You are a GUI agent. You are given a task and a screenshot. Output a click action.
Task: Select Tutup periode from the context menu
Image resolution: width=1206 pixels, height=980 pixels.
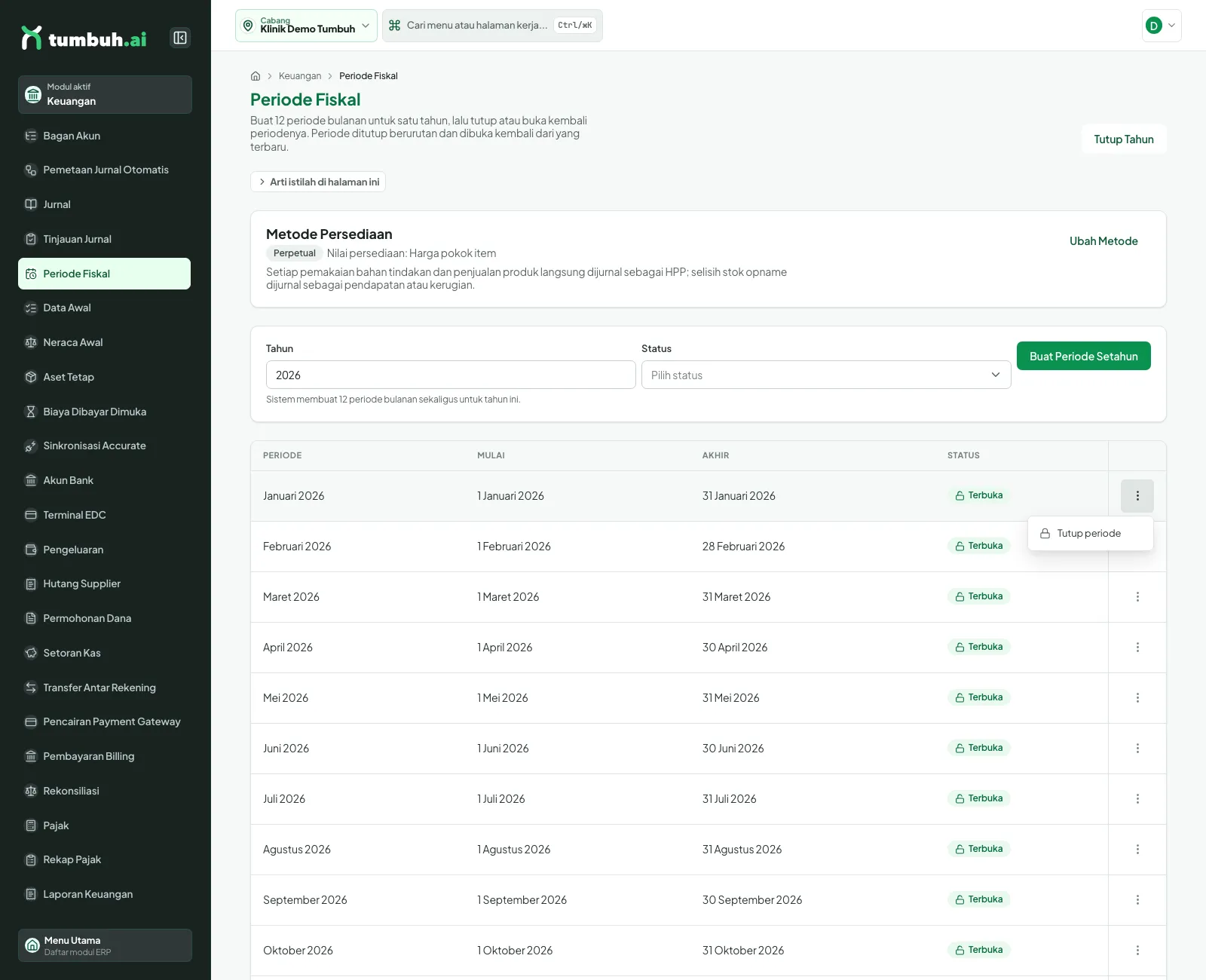(x=1090, y=533)
